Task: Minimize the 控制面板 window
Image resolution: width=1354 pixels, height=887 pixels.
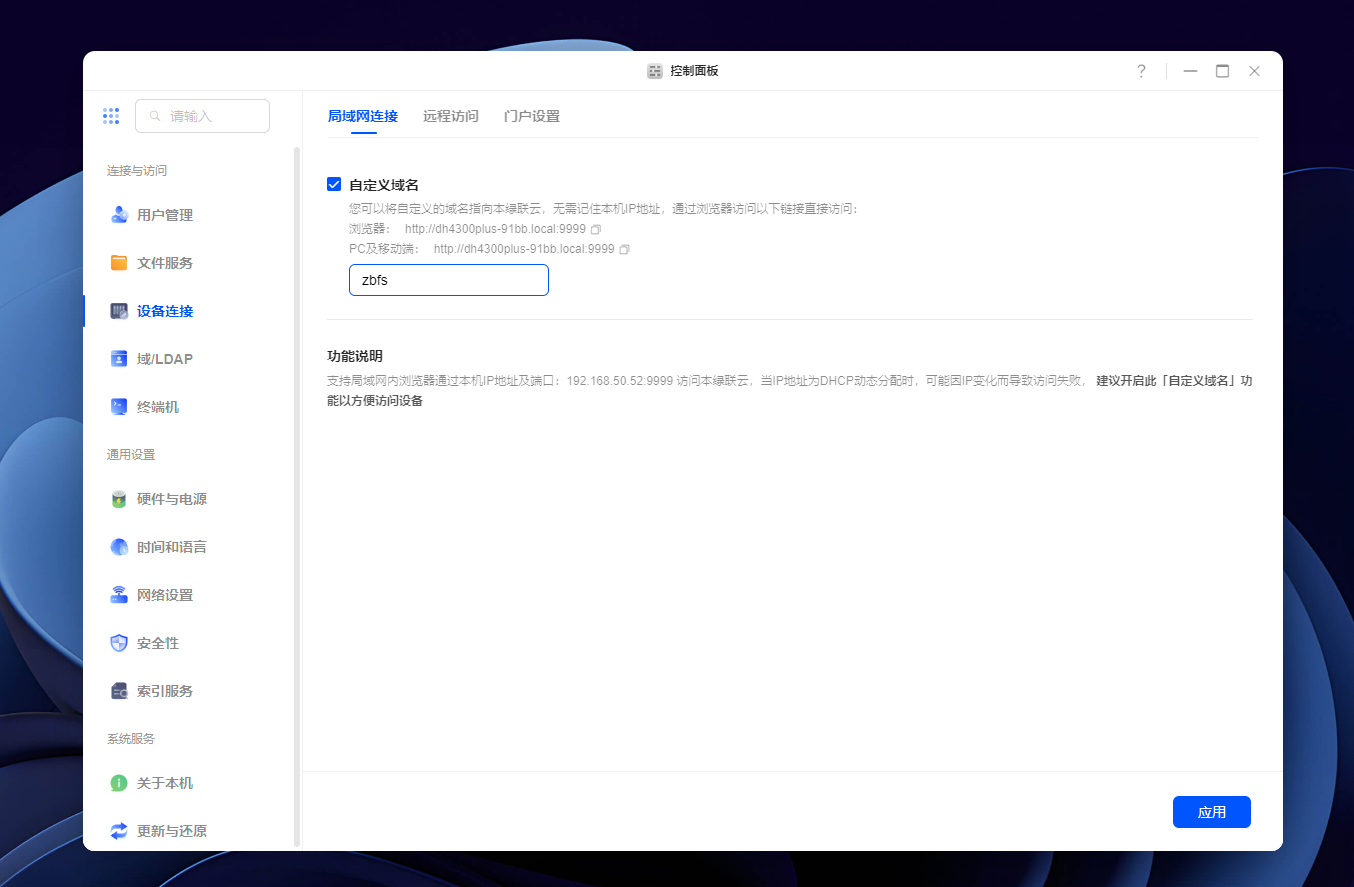Action: click(x=1190, y=71)
